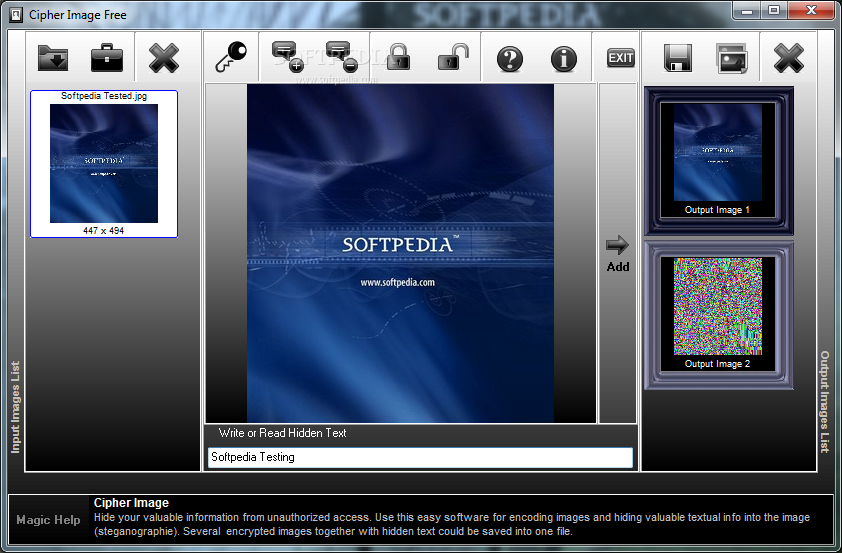Image resolution: width=842 pixels, height=553 pixels.
Task: Show about info via i icon
Action: click(x=564, y=59)
